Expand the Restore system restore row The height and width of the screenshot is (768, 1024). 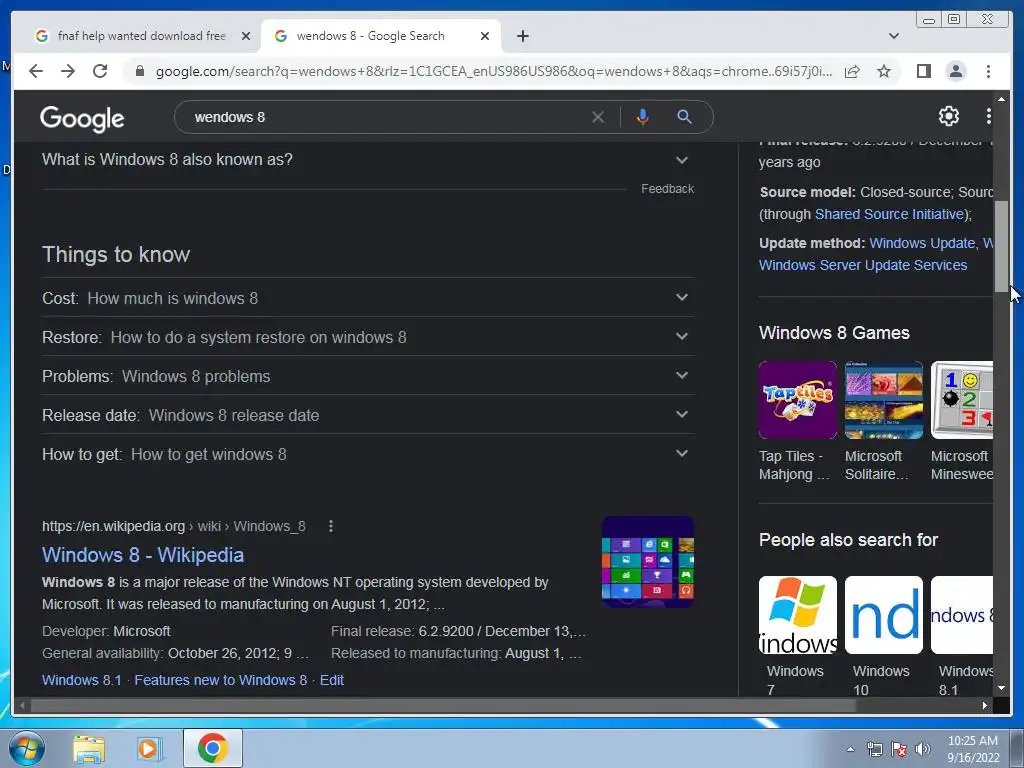click(x=367, y=337)
